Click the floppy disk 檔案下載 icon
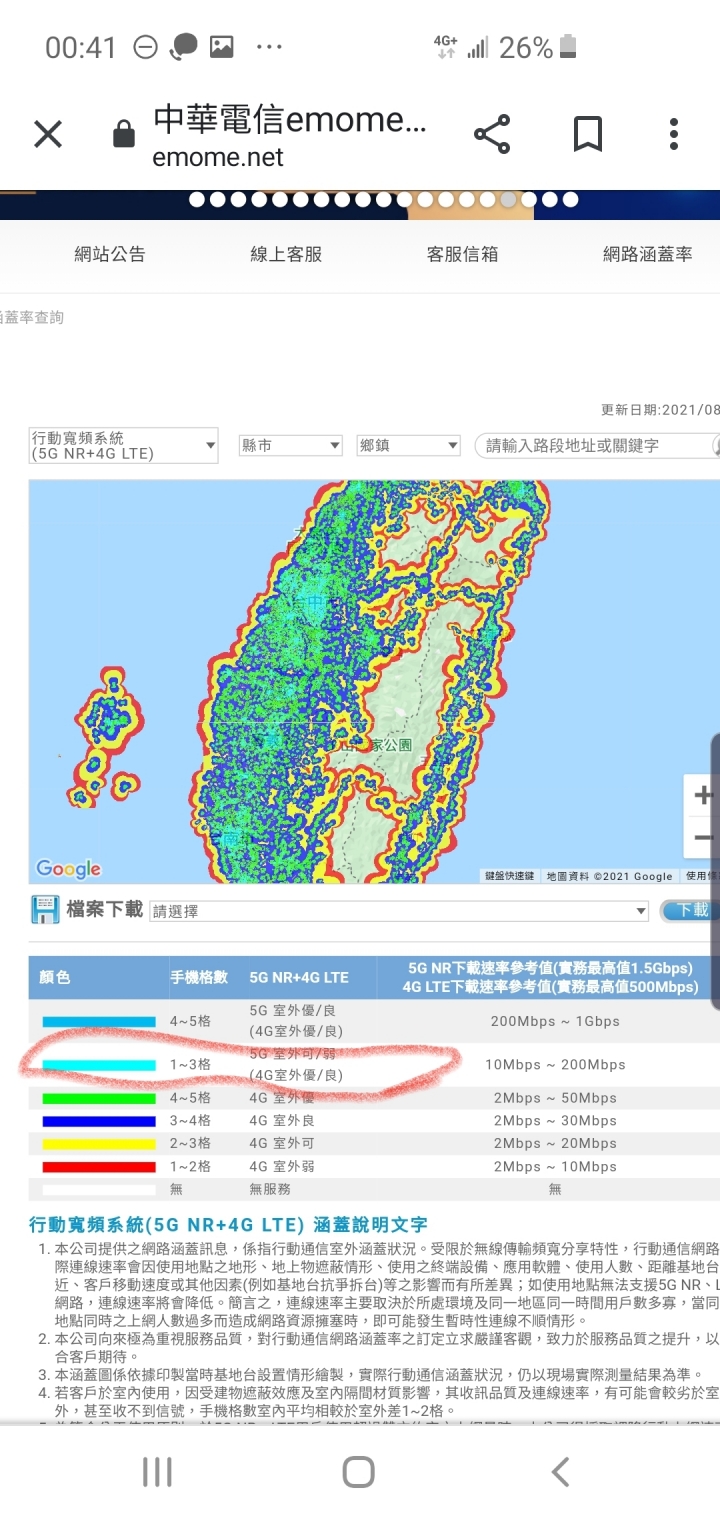 pos(46,909)
